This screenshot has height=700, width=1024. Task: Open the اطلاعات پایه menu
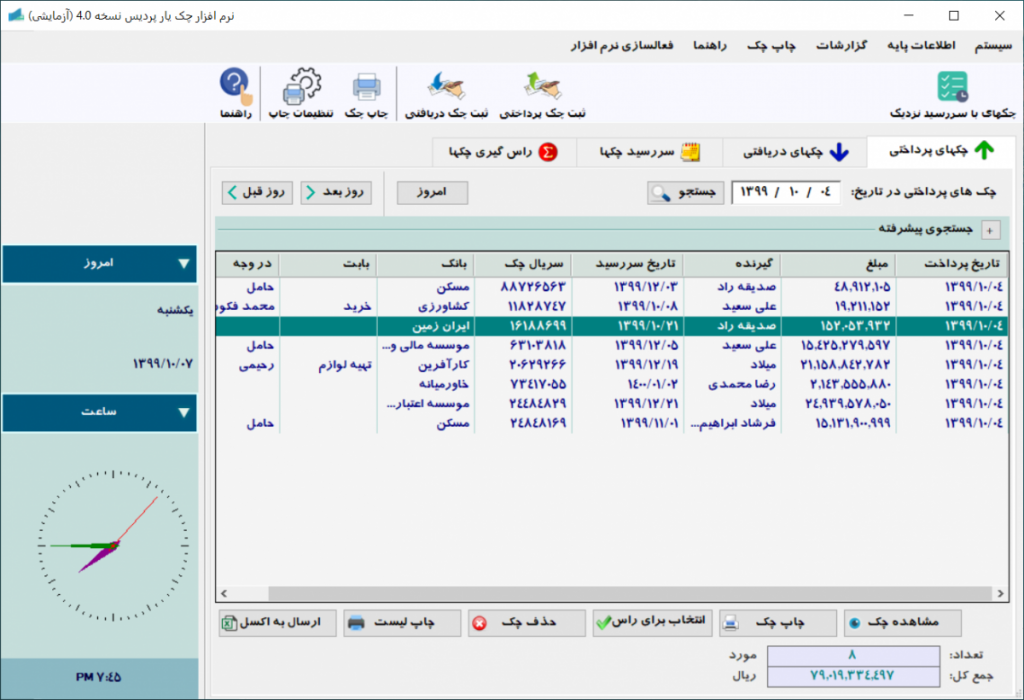click(x=921, y=46)
